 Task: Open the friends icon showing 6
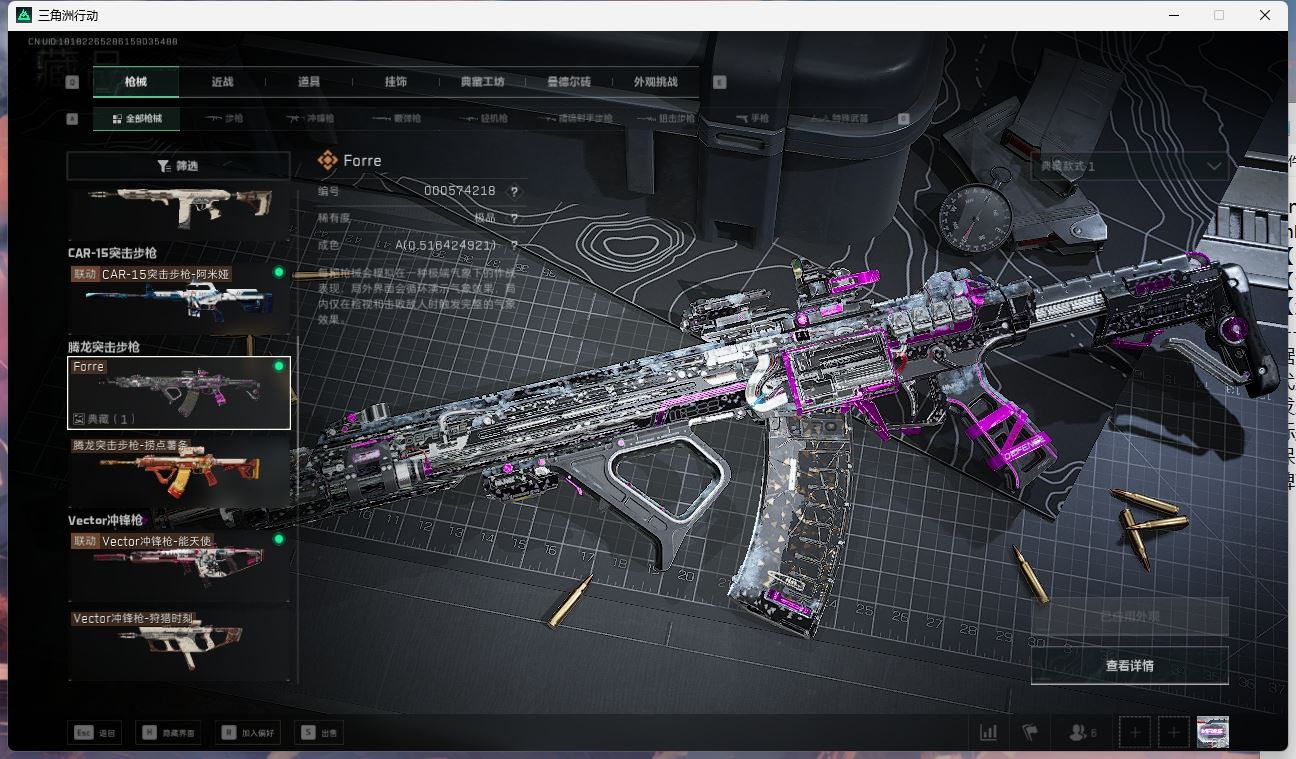pyautogui.click(x=1082, y=733)
